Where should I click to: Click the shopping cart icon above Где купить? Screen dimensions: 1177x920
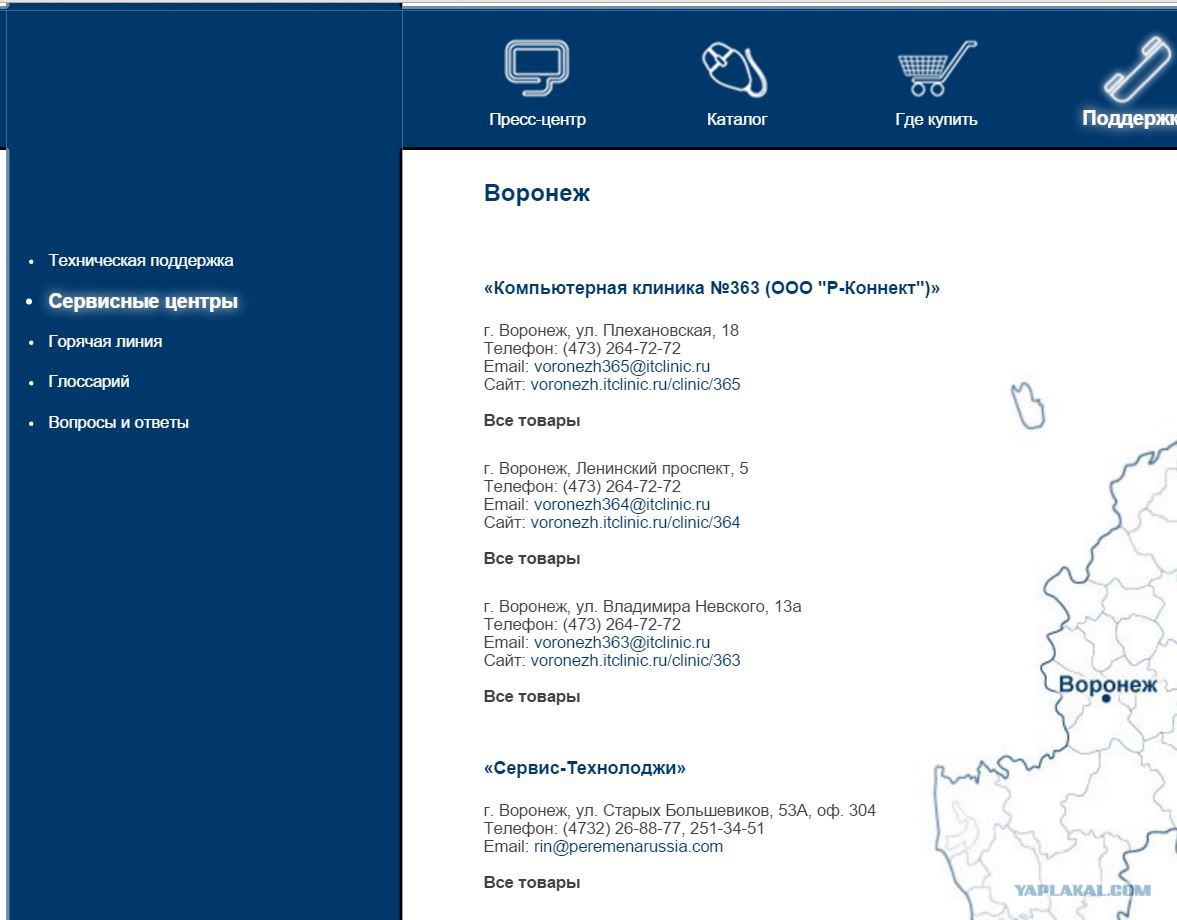[937, 68]
